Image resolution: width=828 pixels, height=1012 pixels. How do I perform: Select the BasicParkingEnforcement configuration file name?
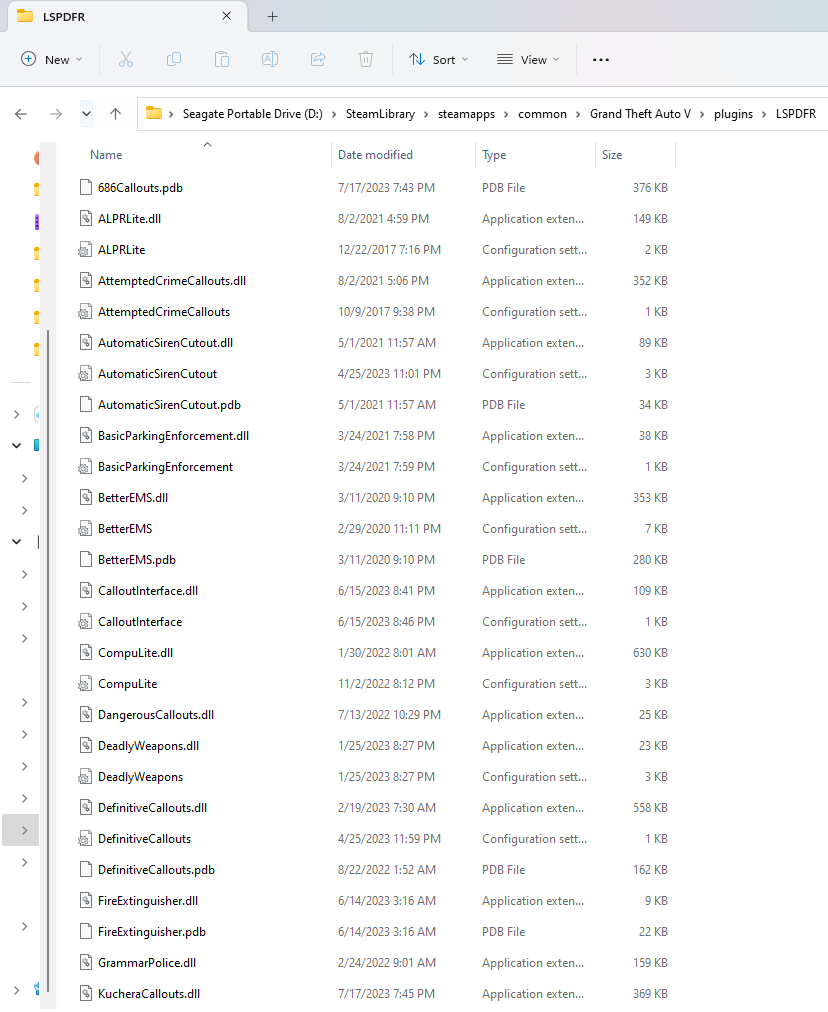point(165,467)
